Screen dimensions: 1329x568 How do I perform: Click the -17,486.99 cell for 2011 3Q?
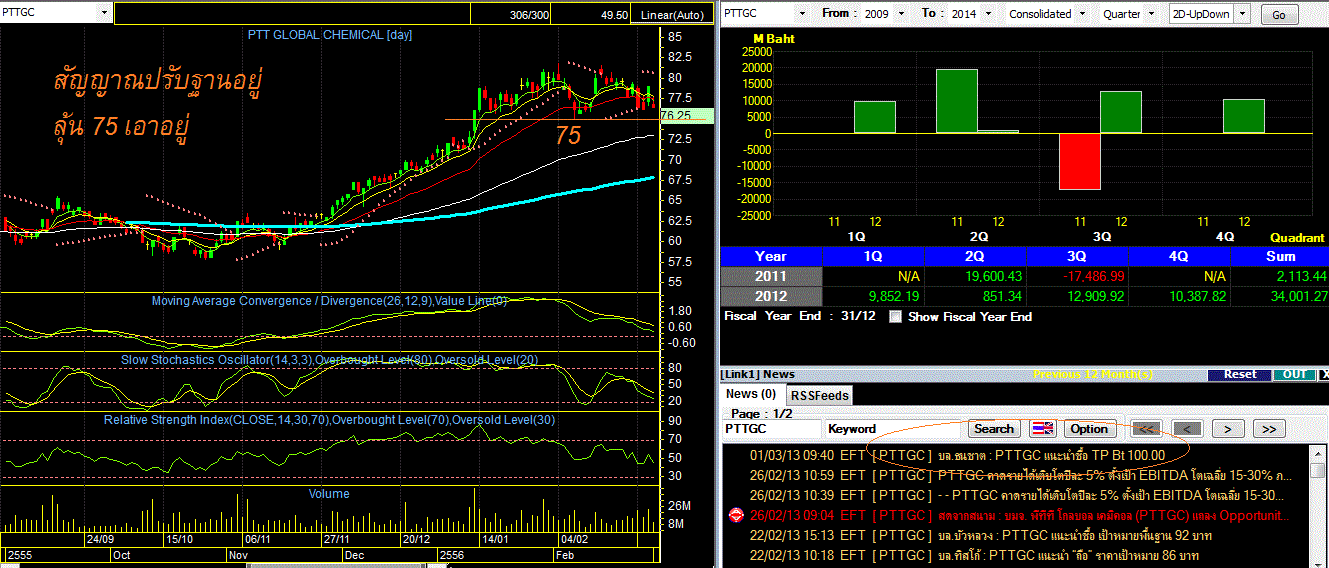(x=1077, y=276)
